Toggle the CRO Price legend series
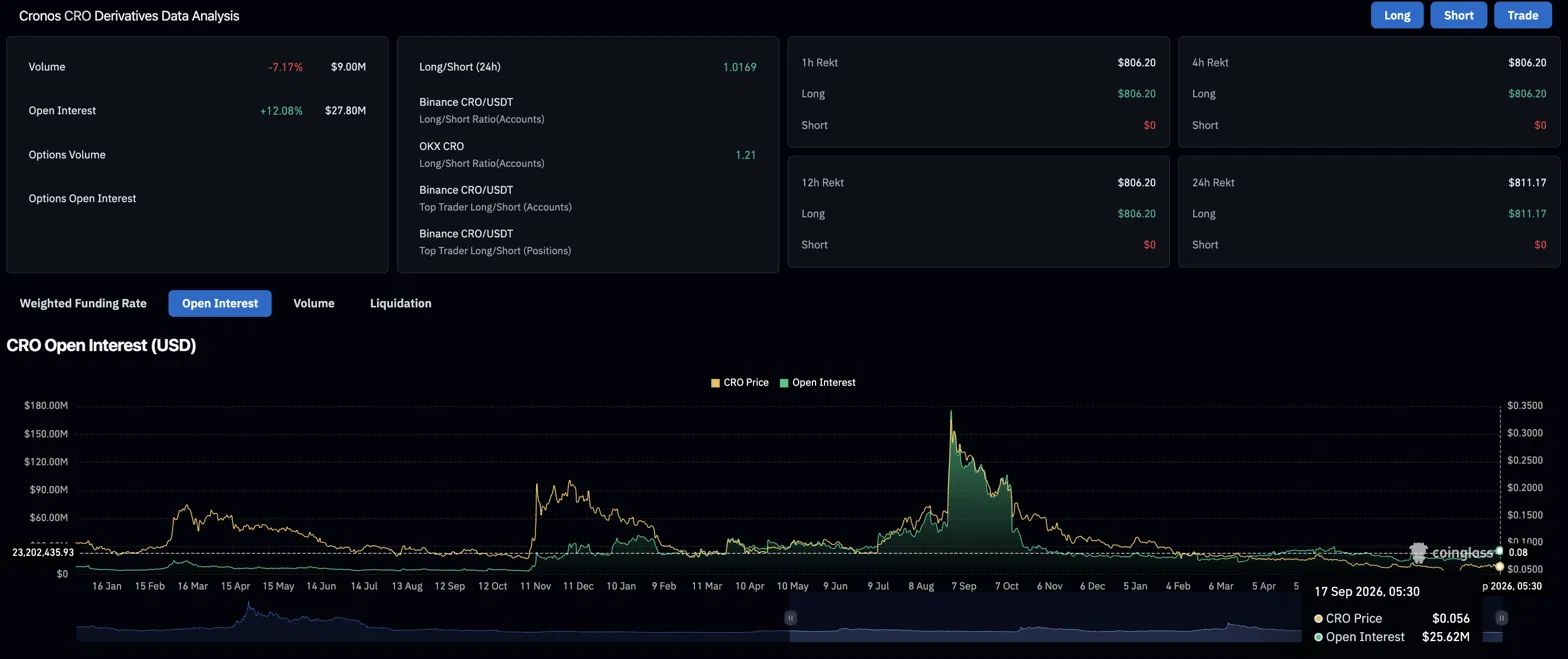This screenshot has height=659, width=1568. pyautogui.click(x=740, y=382)
